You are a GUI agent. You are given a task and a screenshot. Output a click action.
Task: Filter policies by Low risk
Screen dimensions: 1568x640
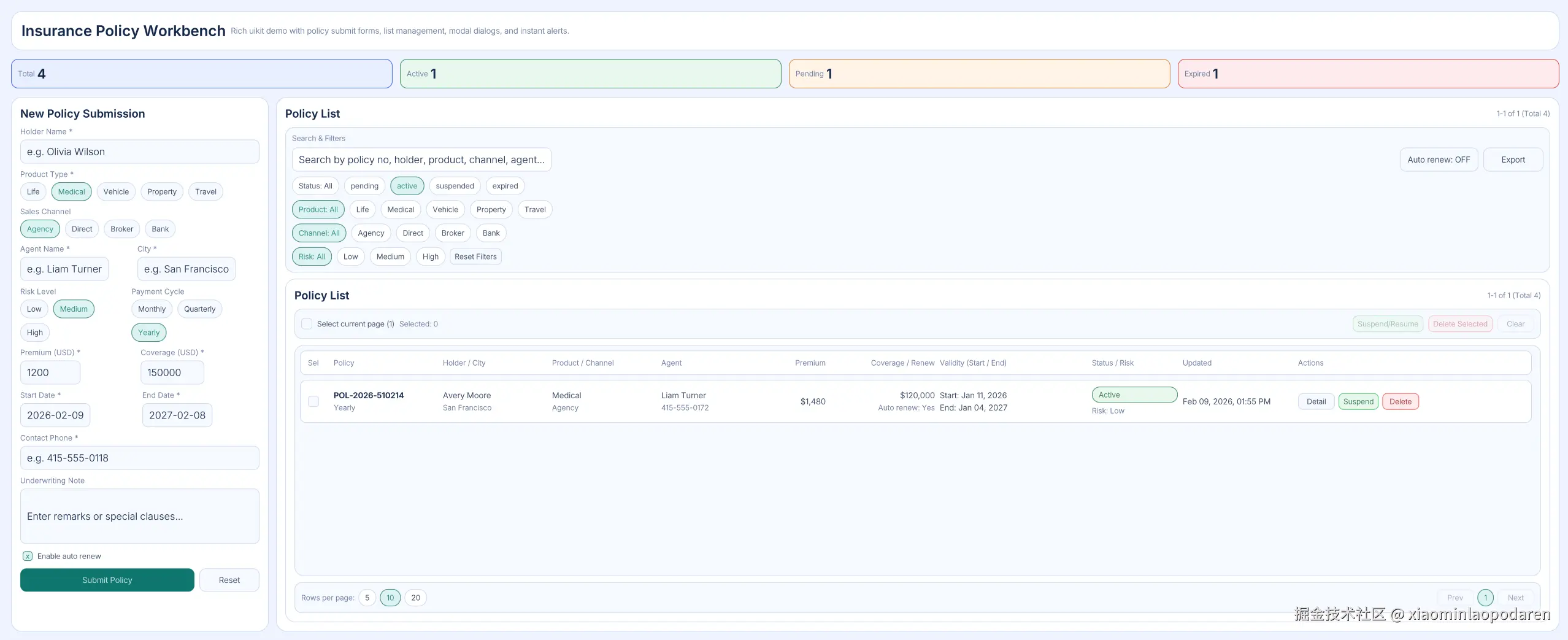351,256
